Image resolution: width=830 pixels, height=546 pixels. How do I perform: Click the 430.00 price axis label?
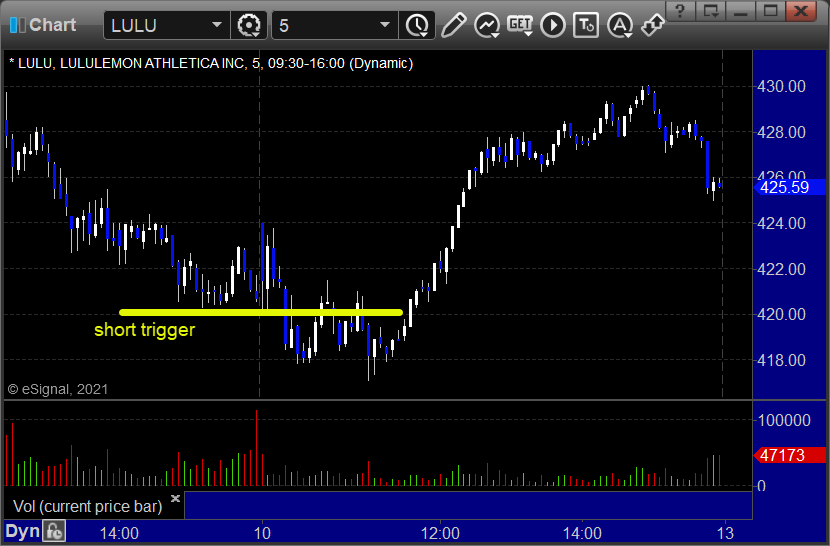[781, 86]
